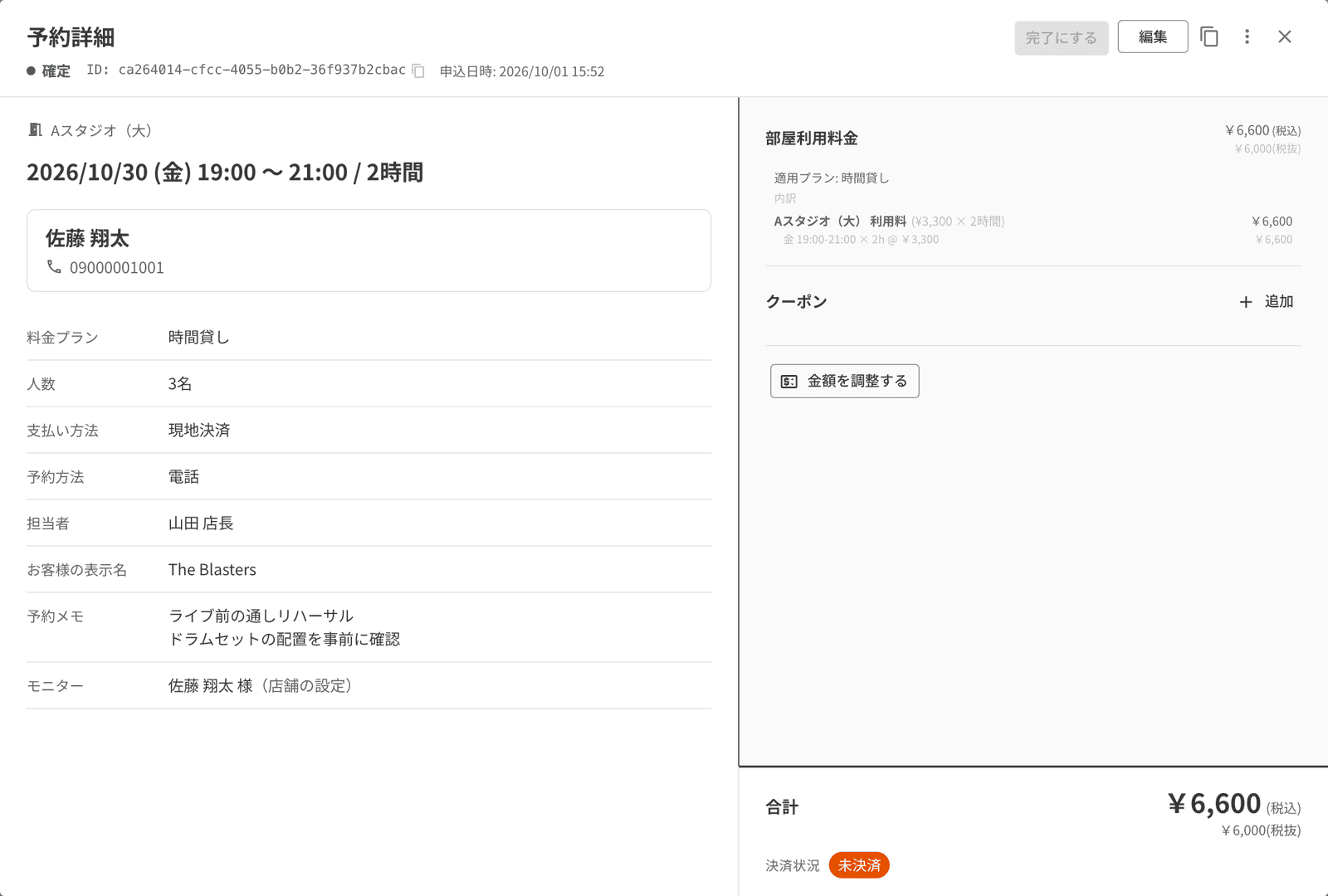Click the 料金プラン value 時間貸し
This screenshot has width=1328, height=896.
(x=199, y=337)
